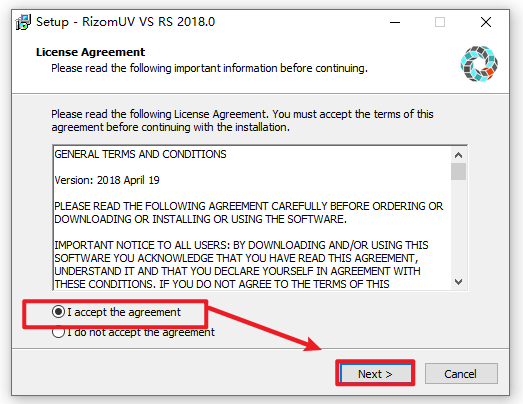Click the "Setup - RizomUV VS RS 2018.0" title
The image size is (523, 404).
pos(125,22)
